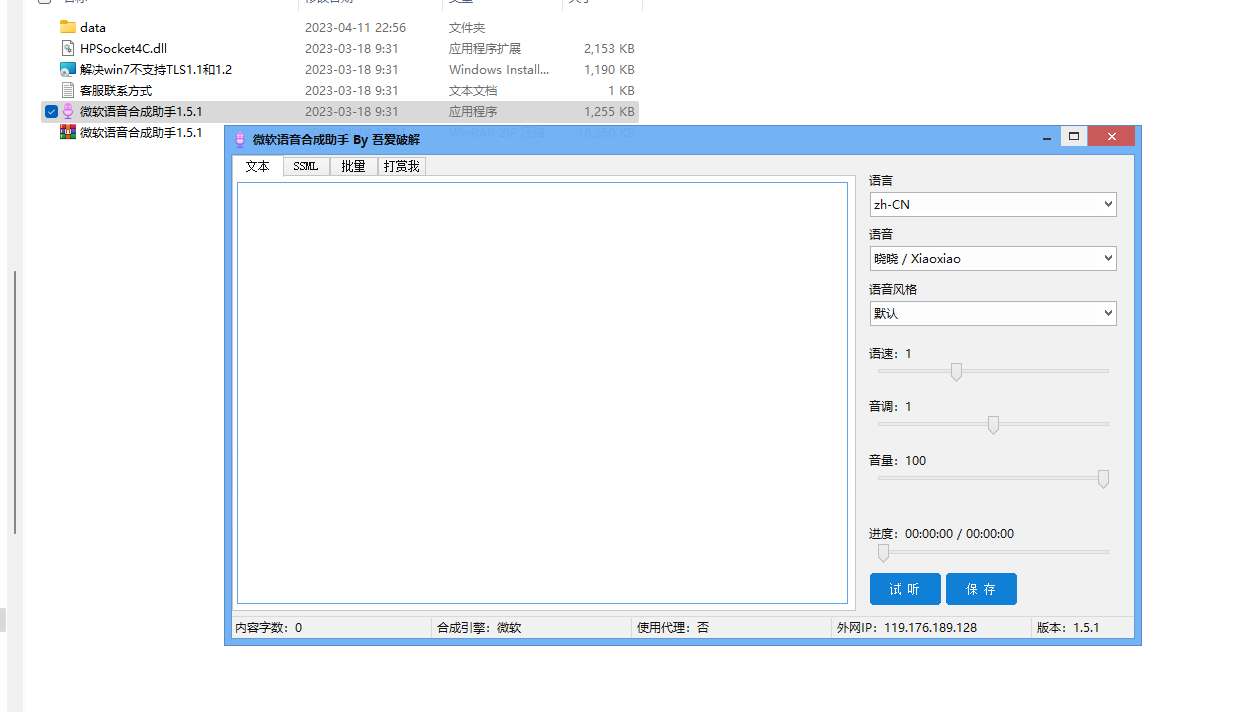Select the HPSocket4C.dll file name

point(123,48)
